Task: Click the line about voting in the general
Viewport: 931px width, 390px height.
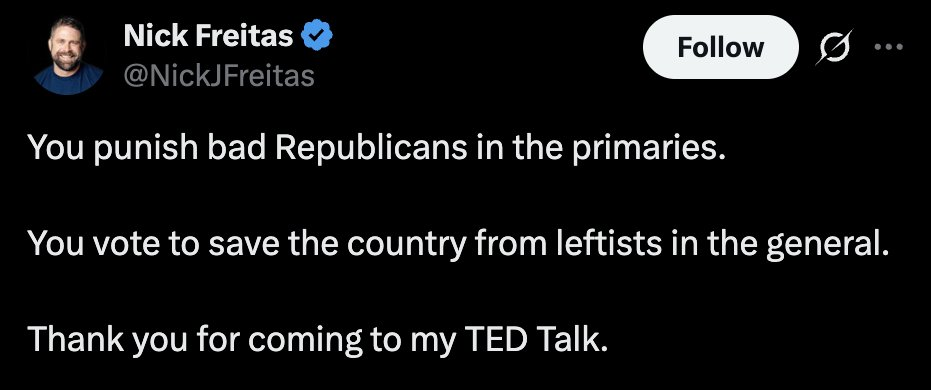Action: [459, 244]
